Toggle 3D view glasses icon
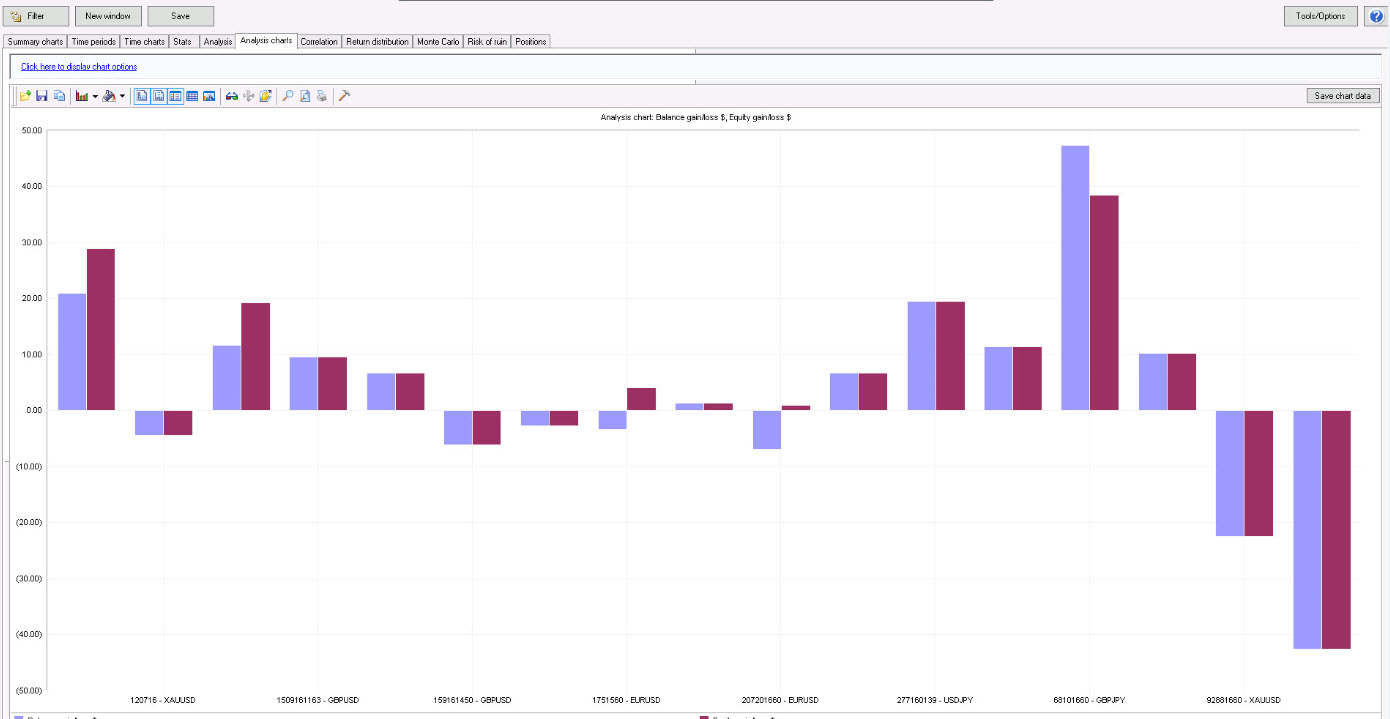The height and width of the screenshot is (719, 1390). click(232, 96)
